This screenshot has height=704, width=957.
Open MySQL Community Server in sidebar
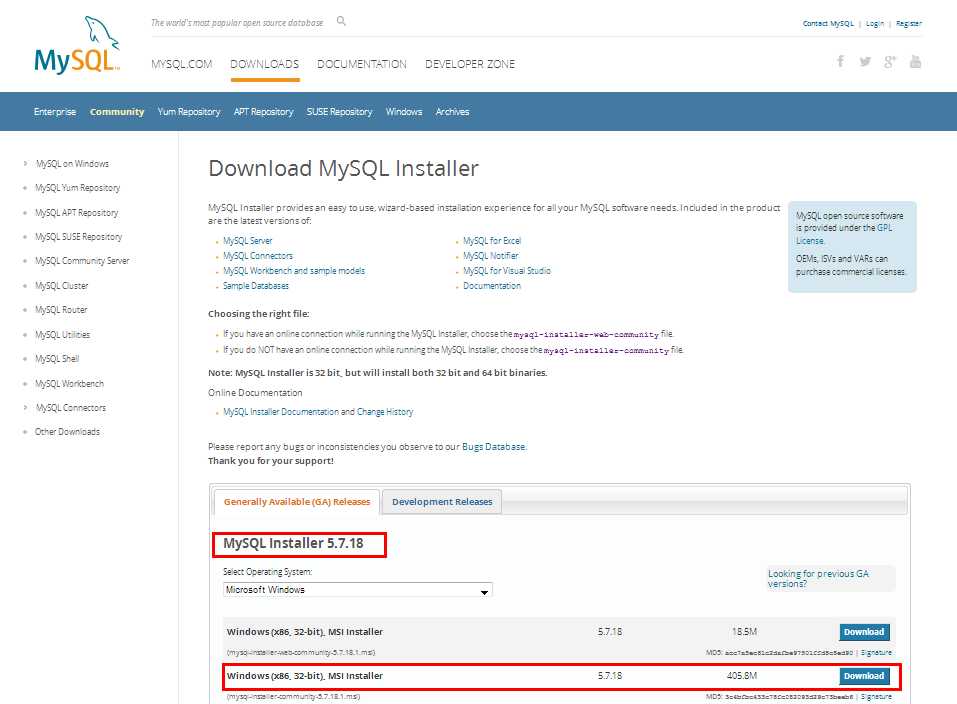[82, 261]
